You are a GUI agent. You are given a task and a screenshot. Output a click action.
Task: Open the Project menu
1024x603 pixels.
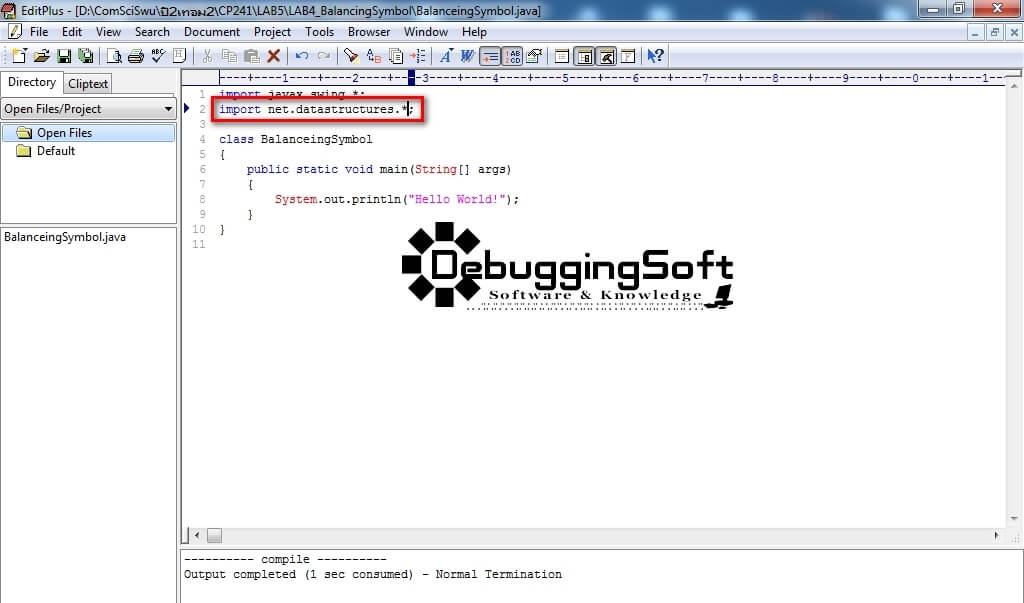point(272,32)
